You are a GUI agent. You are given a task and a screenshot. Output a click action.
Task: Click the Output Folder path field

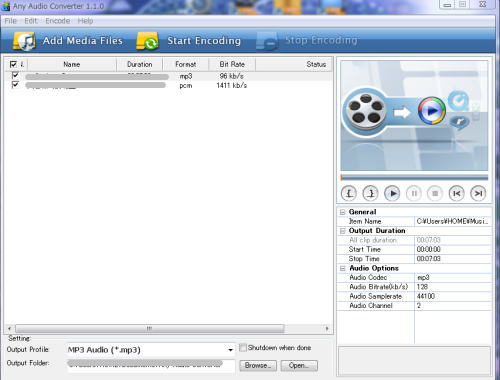151,365
